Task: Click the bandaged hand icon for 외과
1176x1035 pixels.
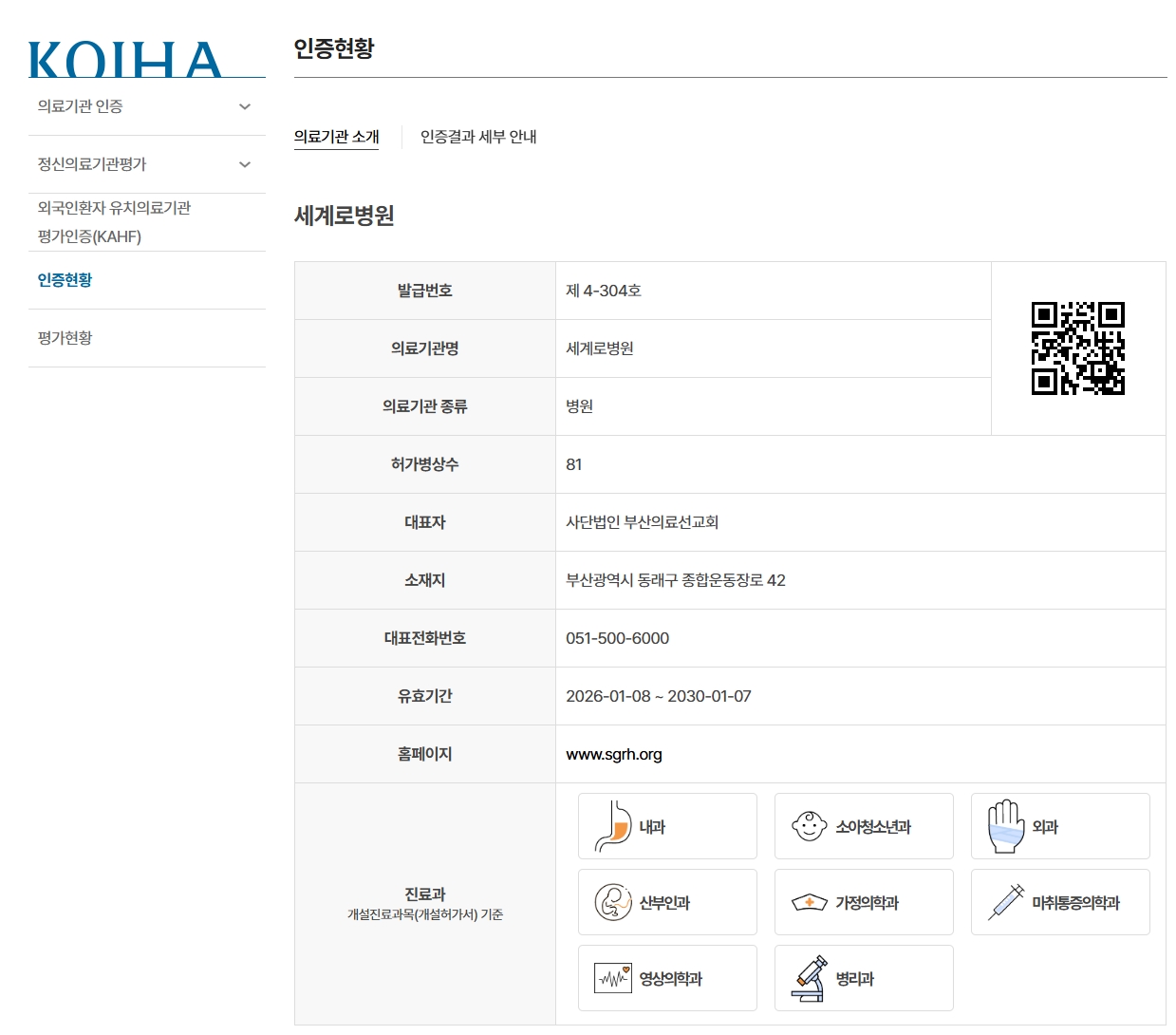Action: [x=1005, y=826]
